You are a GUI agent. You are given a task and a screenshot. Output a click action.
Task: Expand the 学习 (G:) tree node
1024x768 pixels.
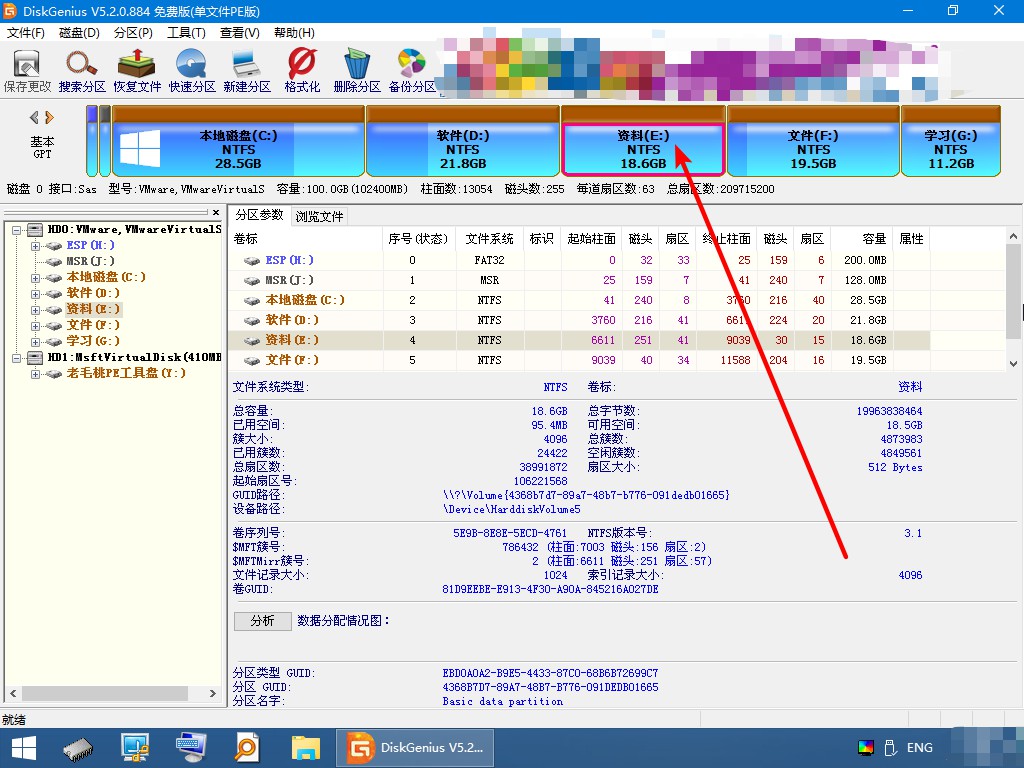(35, 342)
